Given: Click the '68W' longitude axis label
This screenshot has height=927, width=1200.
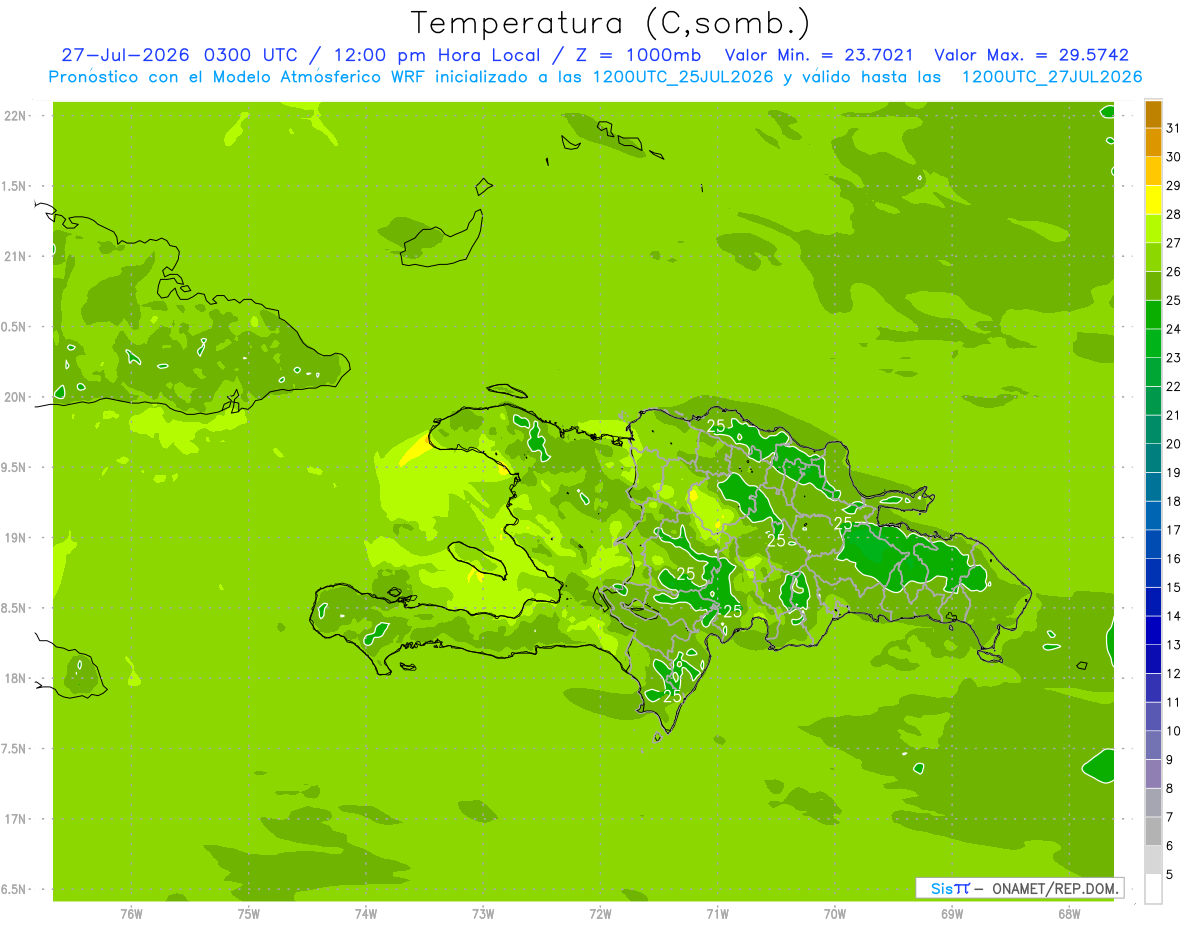Looking at the screenshot, I should pos(1069,914).
